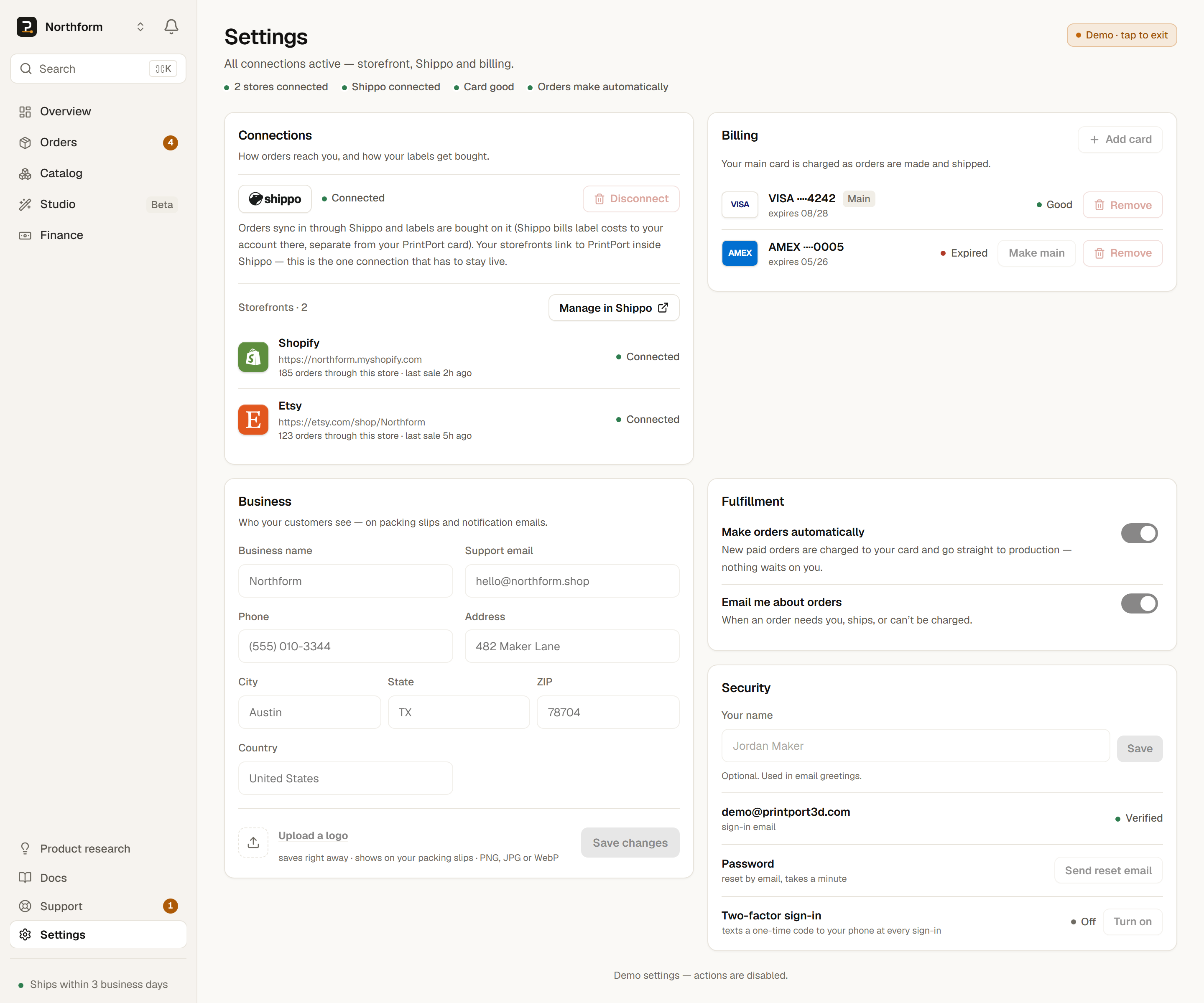Toggle Email me about orders switch
The width and height of the screenshot is (1204, 1003).
pyautogui.click(x=1139, y=603)
